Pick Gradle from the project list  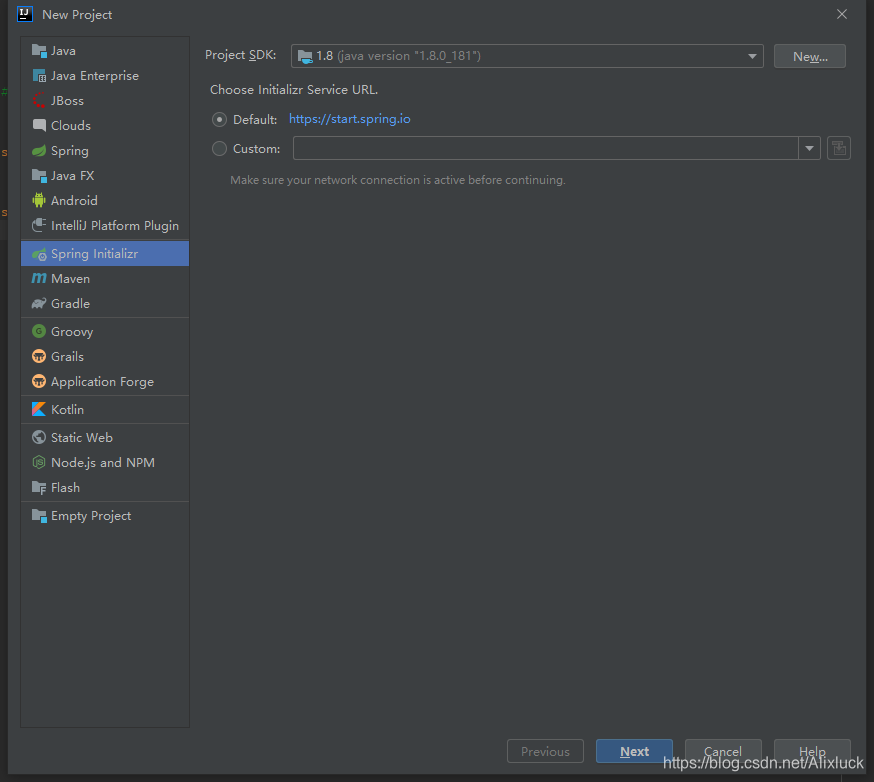(x=105, y=304)
